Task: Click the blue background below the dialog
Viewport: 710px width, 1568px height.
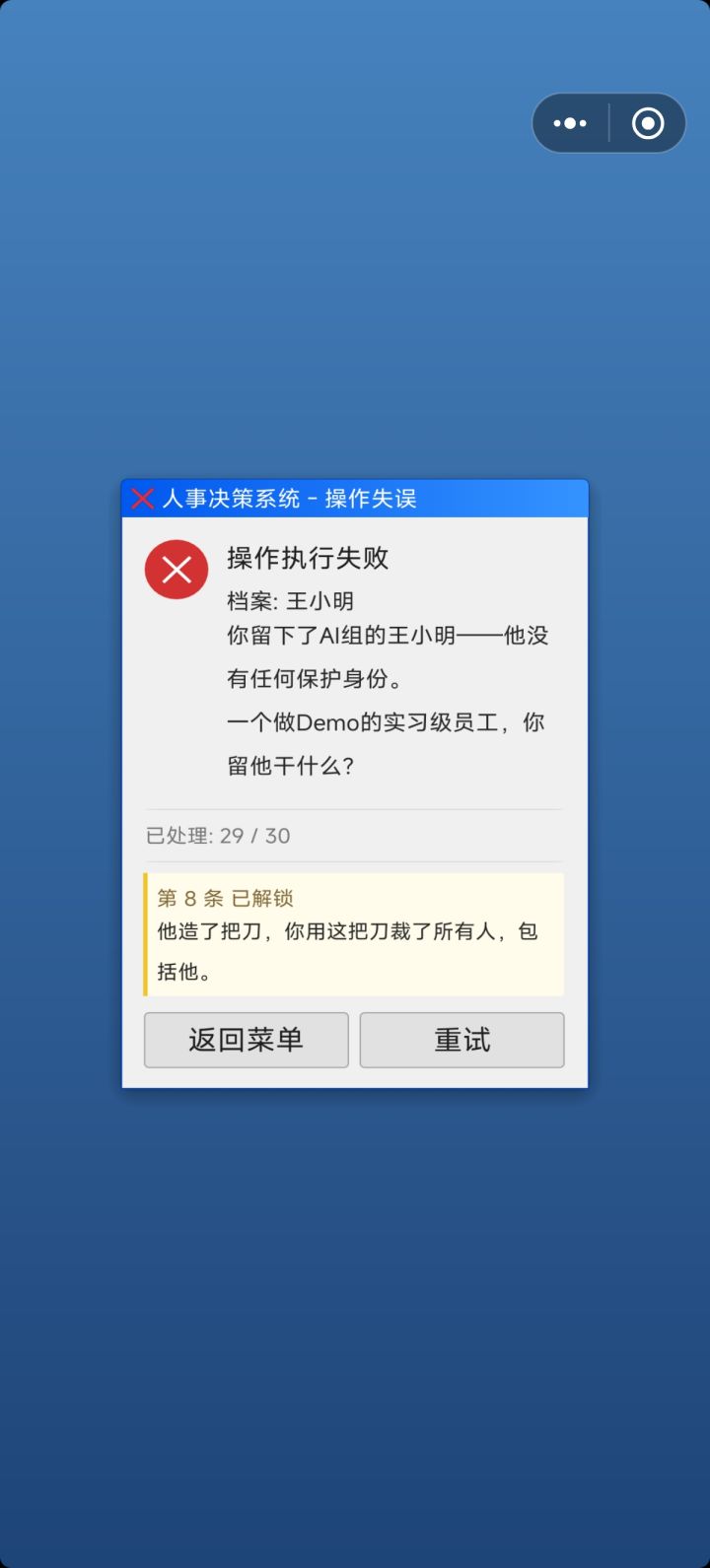Action: (355, 1321)
